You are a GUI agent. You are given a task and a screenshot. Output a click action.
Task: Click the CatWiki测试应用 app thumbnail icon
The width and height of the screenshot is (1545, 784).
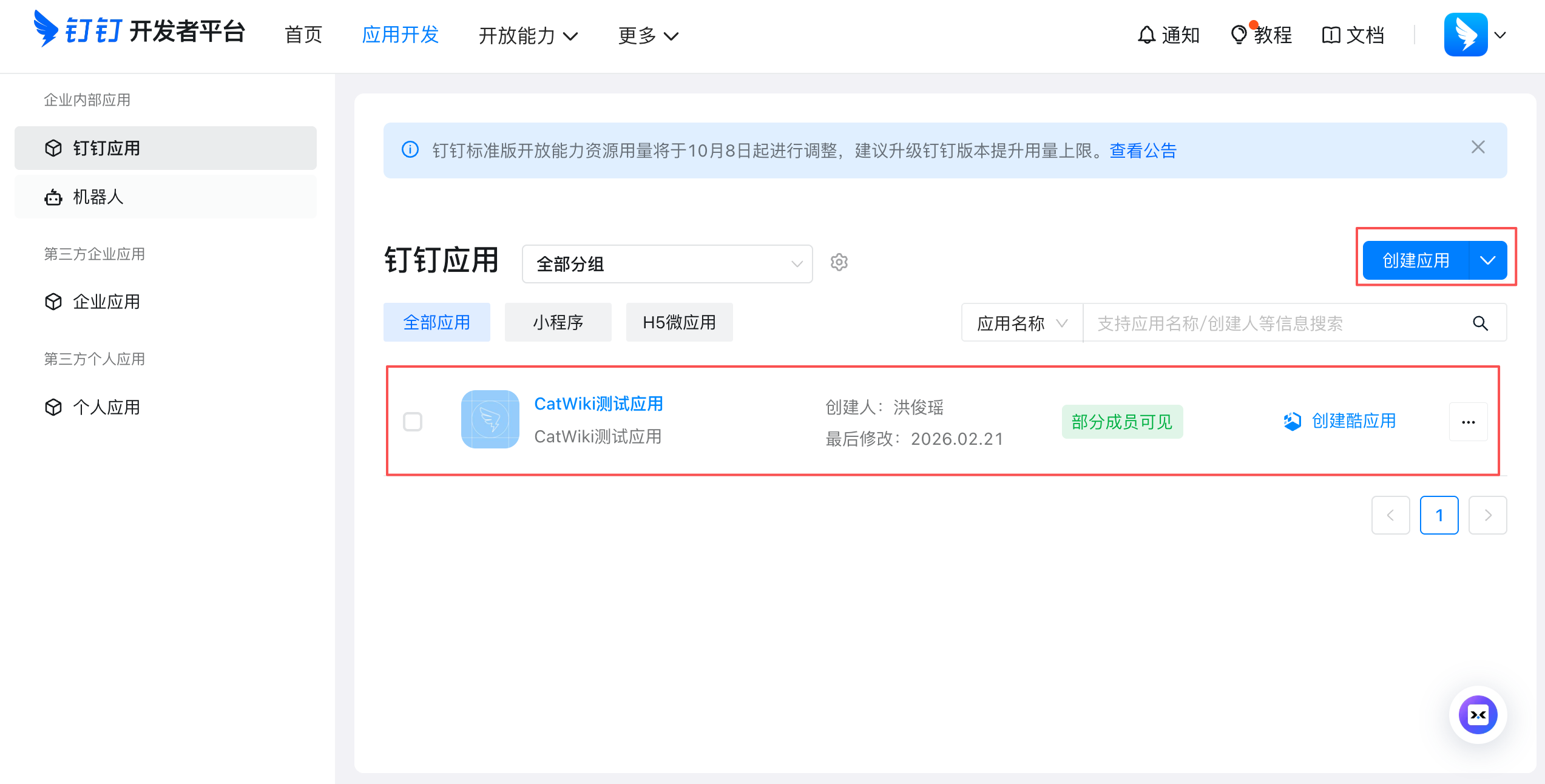pyautogui.click(x=490, y=419)
